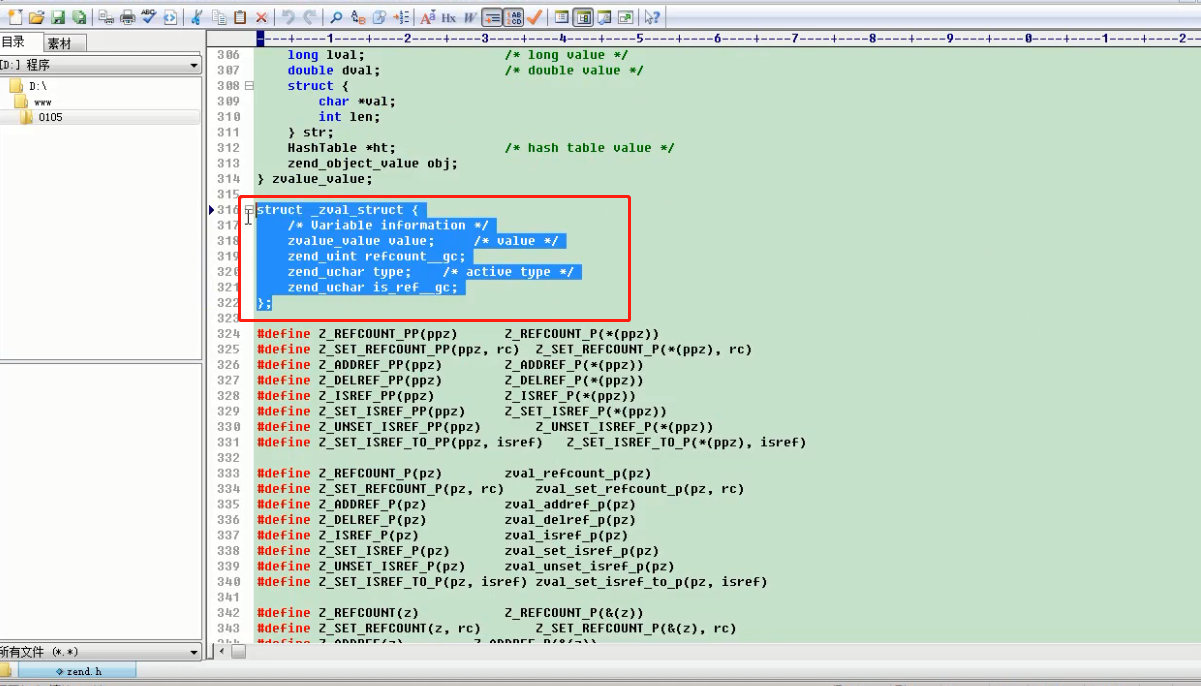Select the www folder in directory tree
This screenshot has height=686, width=1201.
tap(42, 102)
